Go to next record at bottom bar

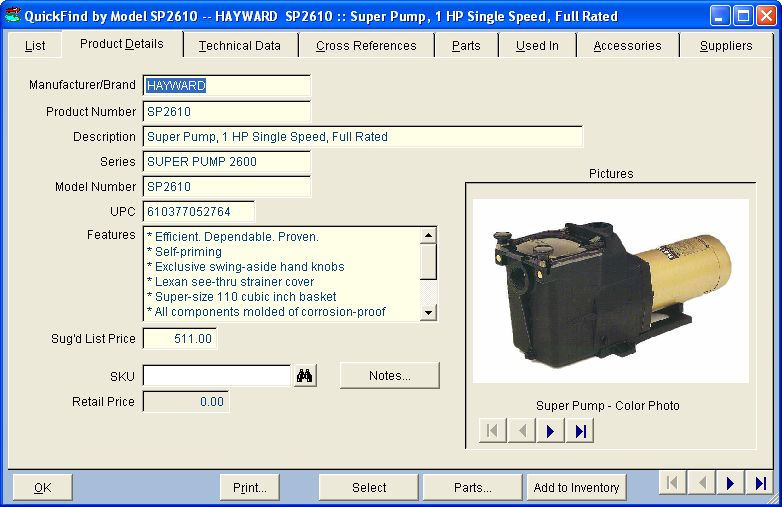pos(731,483)
